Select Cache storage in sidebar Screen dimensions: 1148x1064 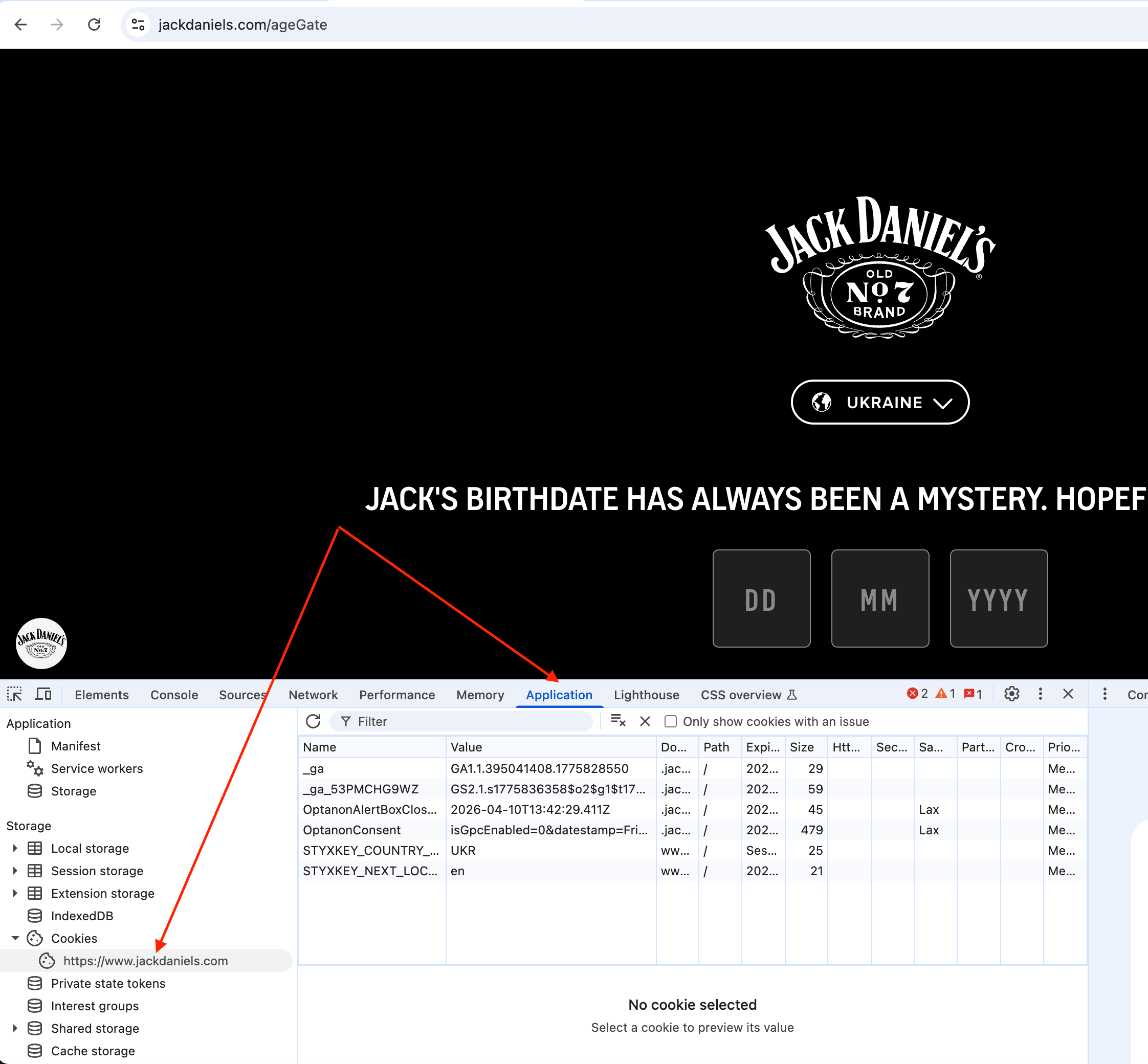(92, 1050)
